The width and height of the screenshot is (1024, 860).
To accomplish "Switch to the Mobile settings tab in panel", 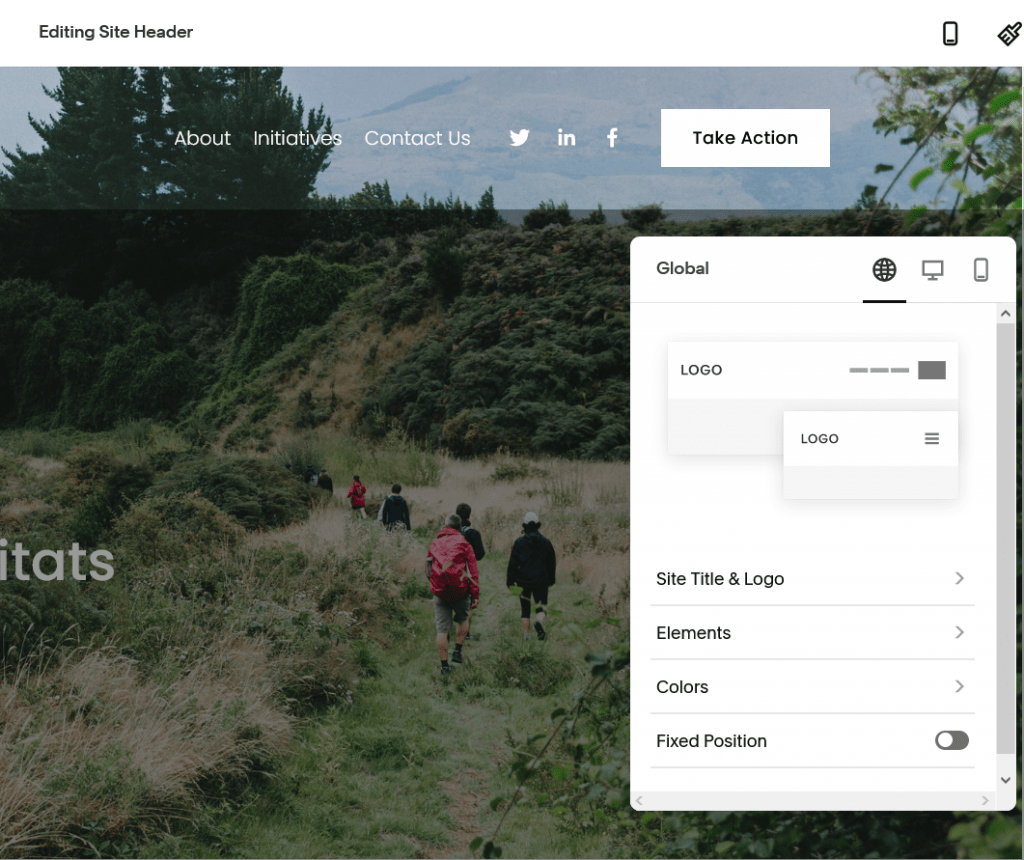I will coord(981,270).
